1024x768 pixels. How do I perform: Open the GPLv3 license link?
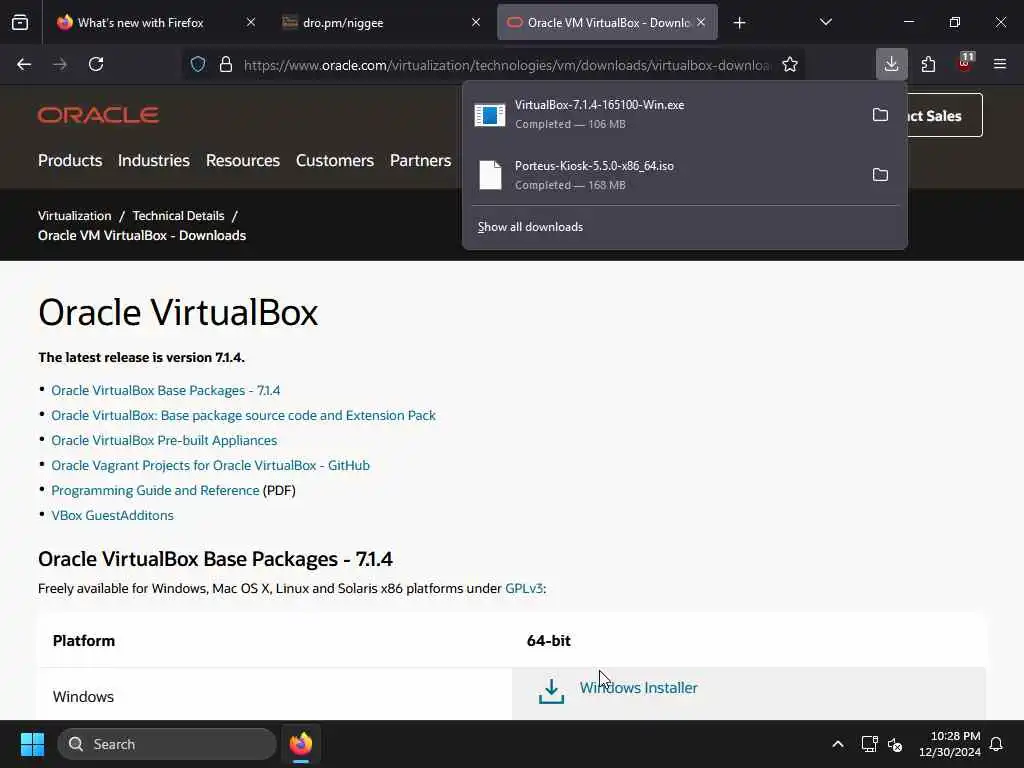coord(524,588)
